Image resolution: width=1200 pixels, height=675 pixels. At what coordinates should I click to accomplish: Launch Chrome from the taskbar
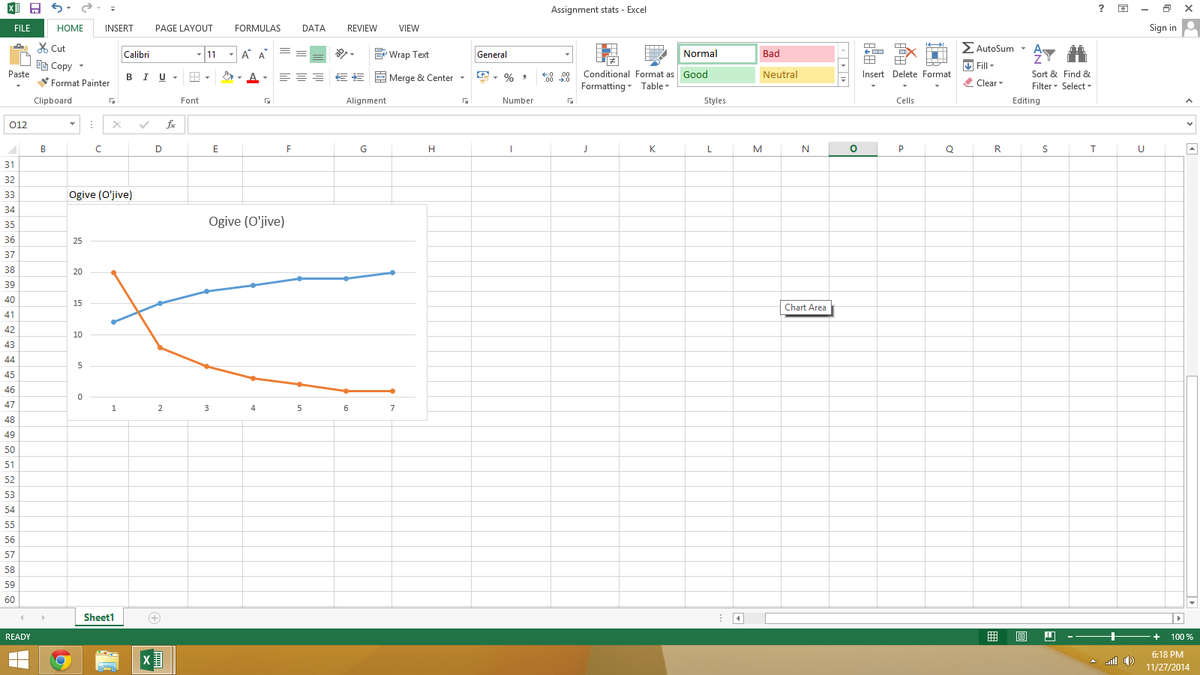[x=61, y=660]
